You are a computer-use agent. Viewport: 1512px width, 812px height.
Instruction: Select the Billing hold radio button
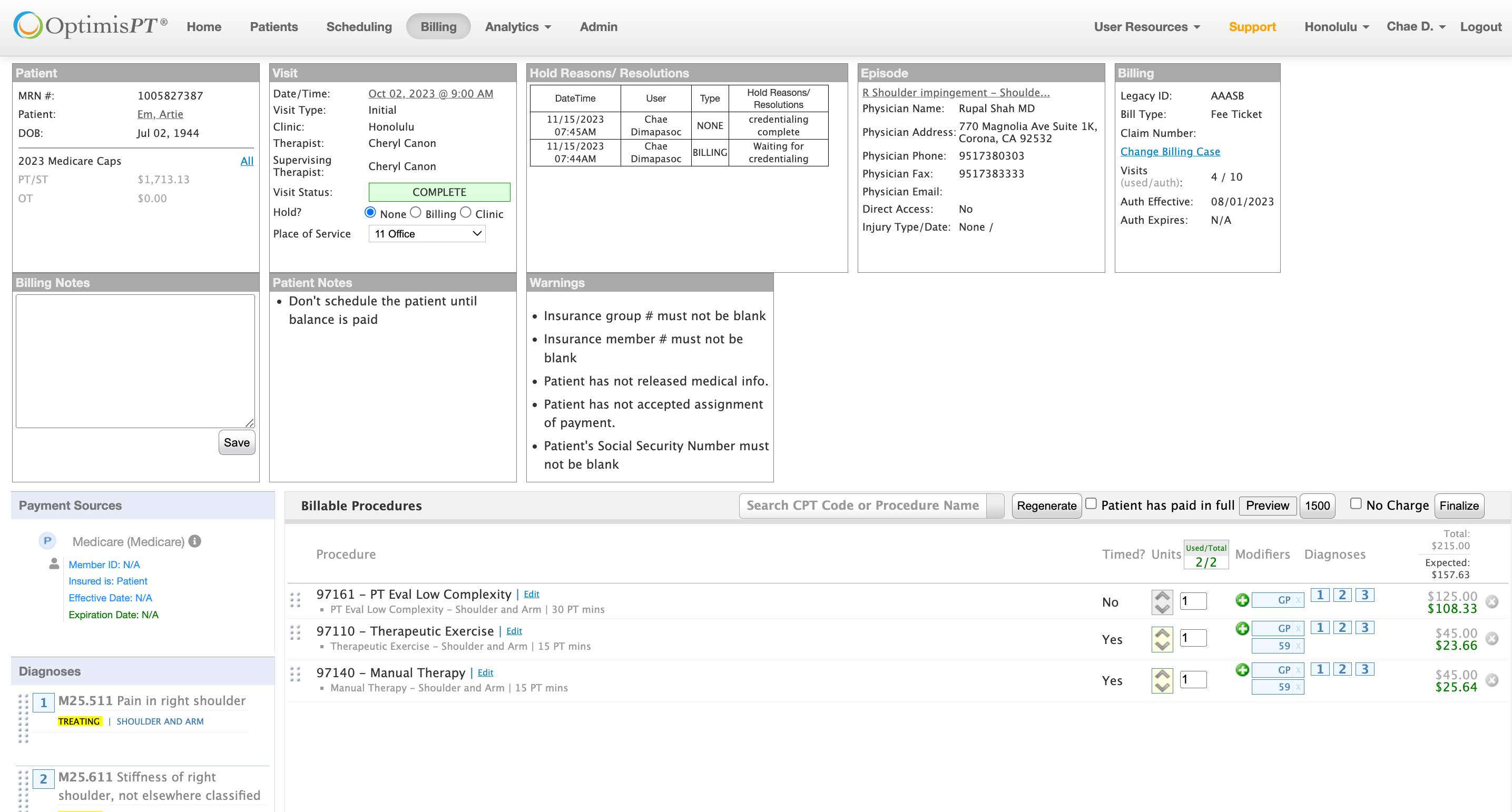tap(416, 212)
